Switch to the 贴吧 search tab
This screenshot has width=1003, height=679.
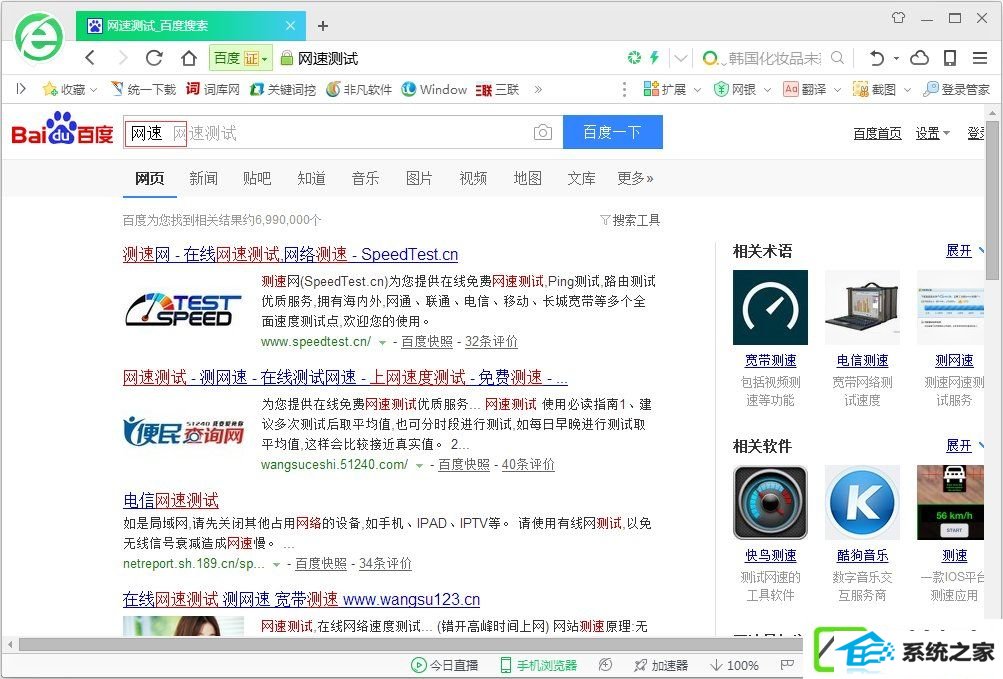coord(257,178)
